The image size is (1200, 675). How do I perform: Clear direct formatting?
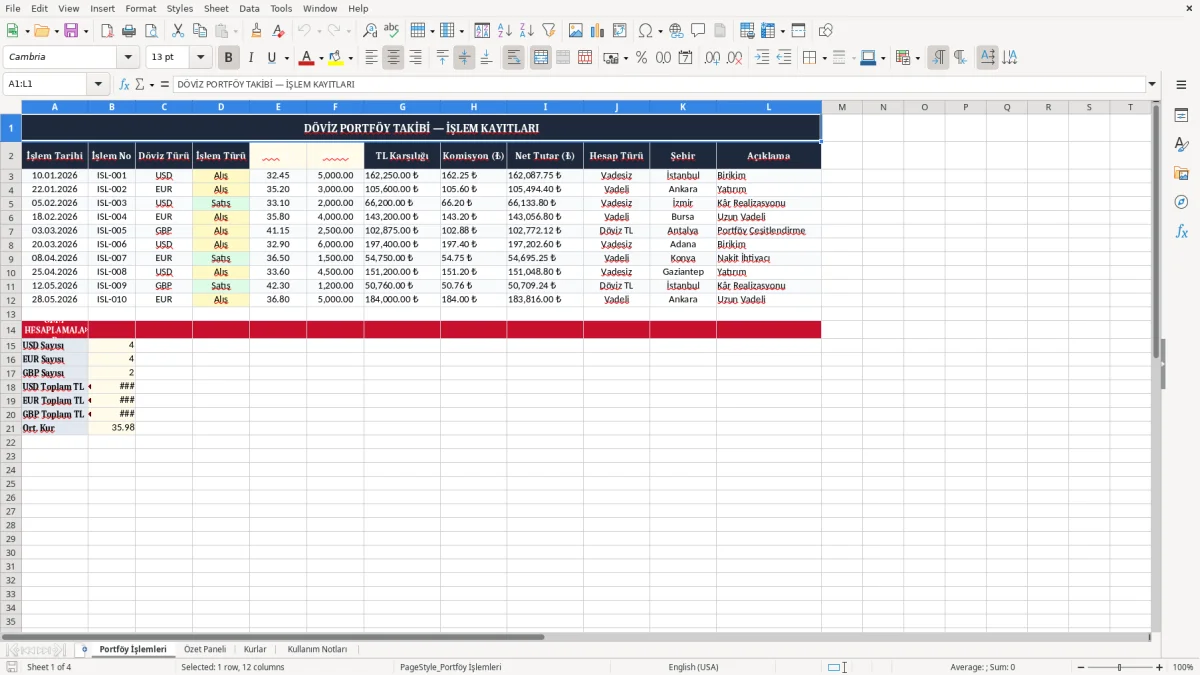tap(278, 31)
